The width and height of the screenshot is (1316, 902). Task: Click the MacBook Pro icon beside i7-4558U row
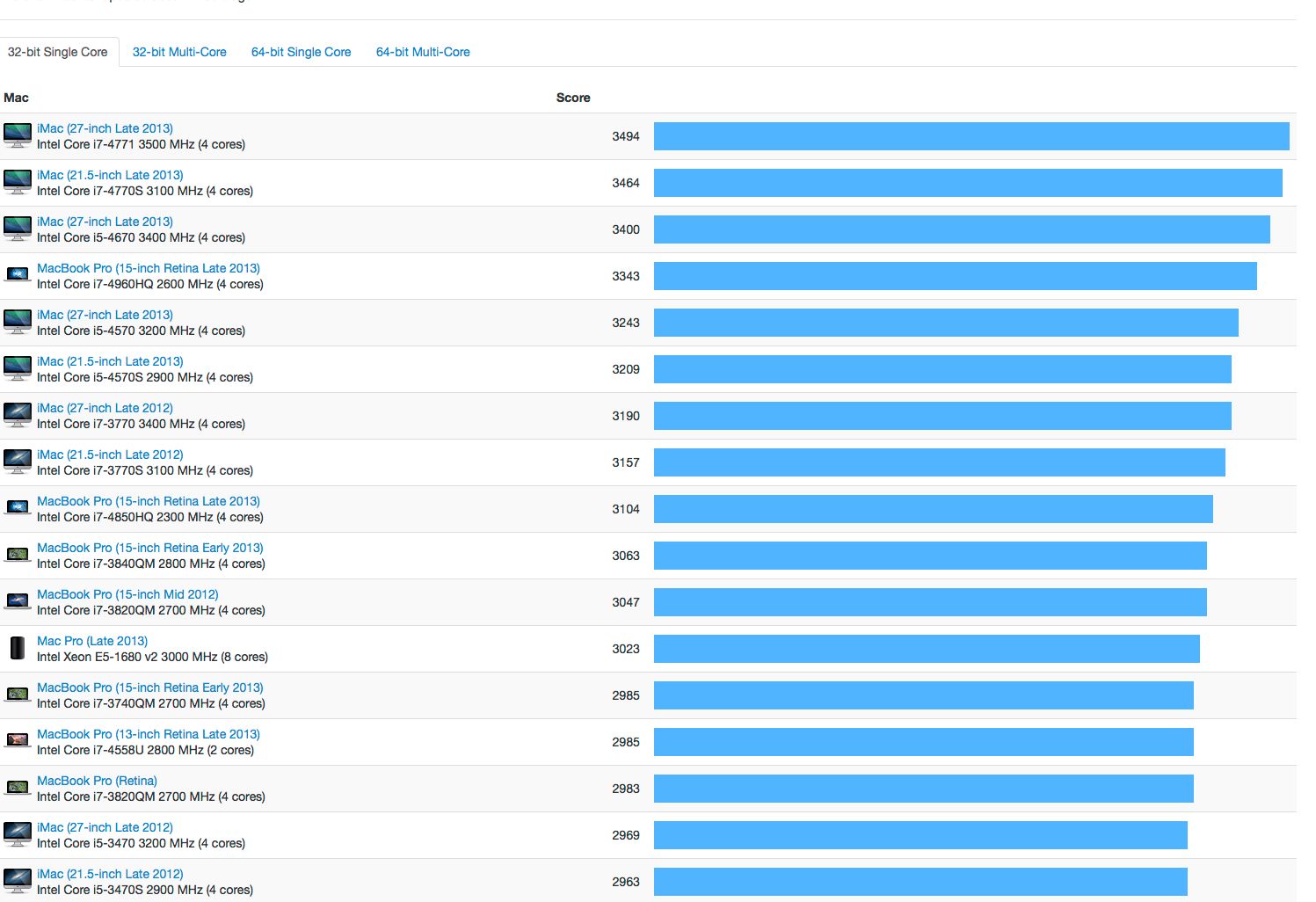[18, 741]
